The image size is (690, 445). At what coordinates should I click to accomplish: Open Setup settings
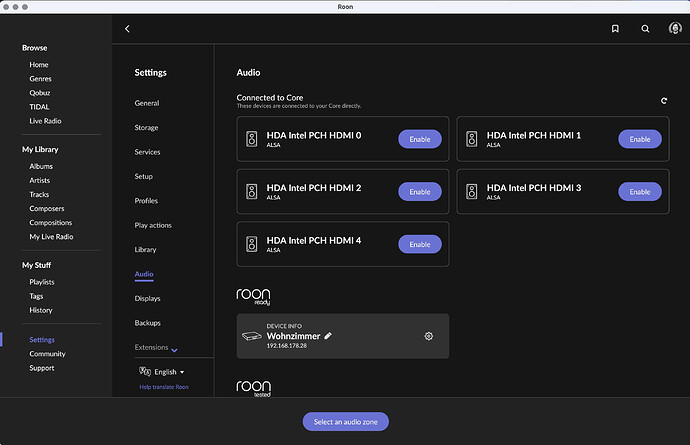[x=144, y=176]
